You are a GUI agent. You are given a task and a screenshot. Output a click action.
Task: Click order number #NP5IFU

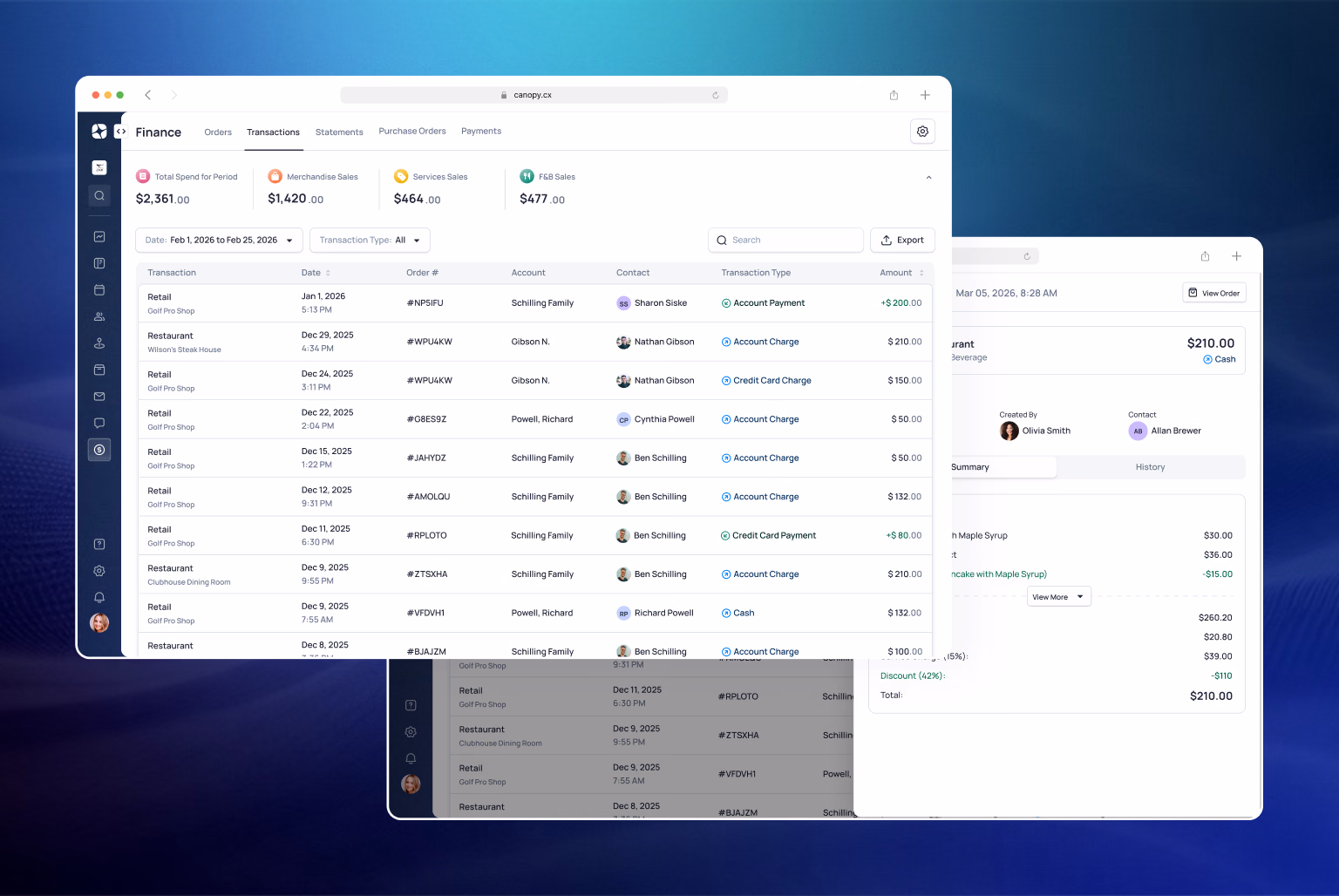point(425,303)
